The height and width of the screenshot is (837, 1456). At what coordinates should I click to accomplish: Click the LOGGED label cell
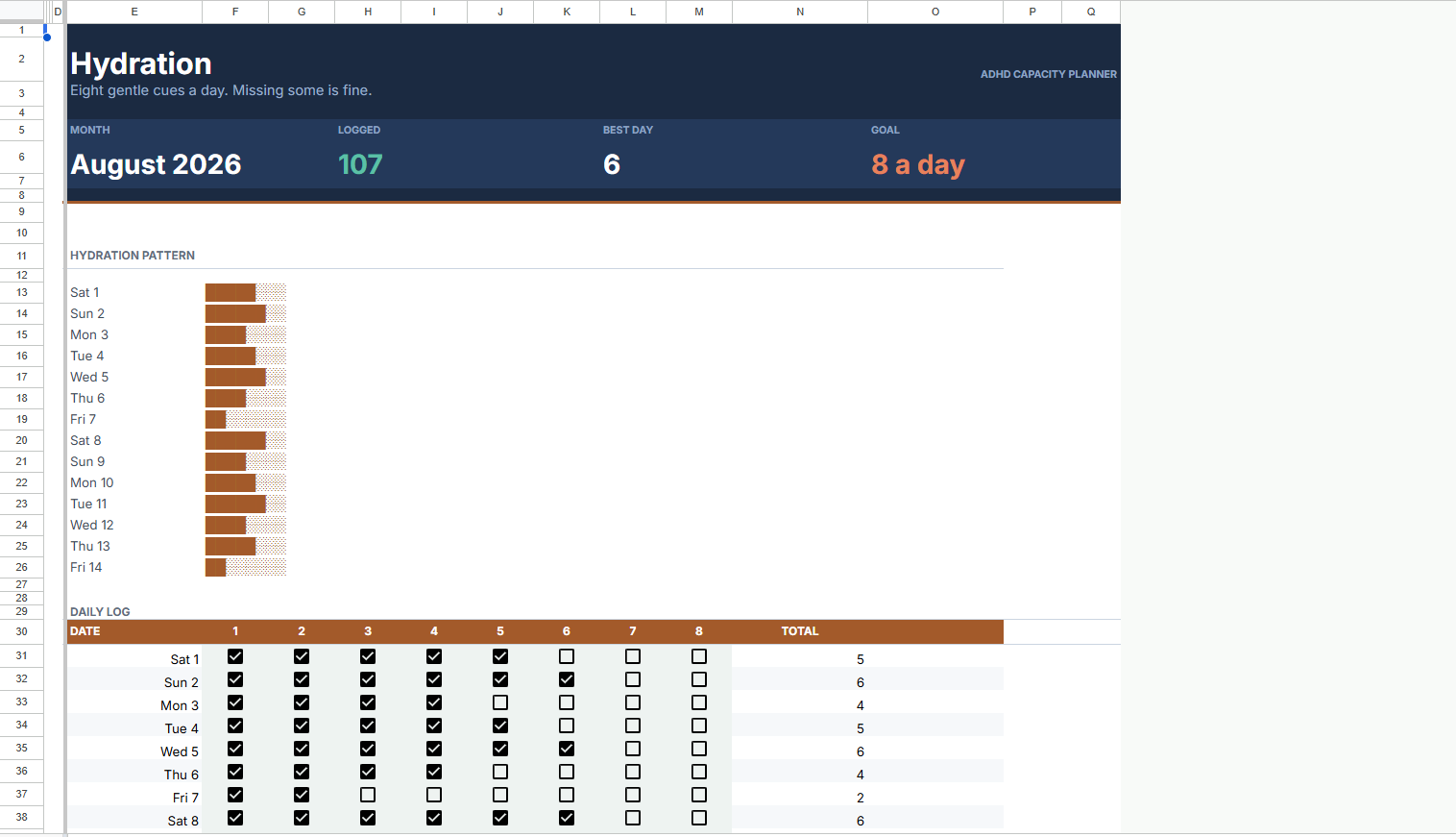[359, 130]
